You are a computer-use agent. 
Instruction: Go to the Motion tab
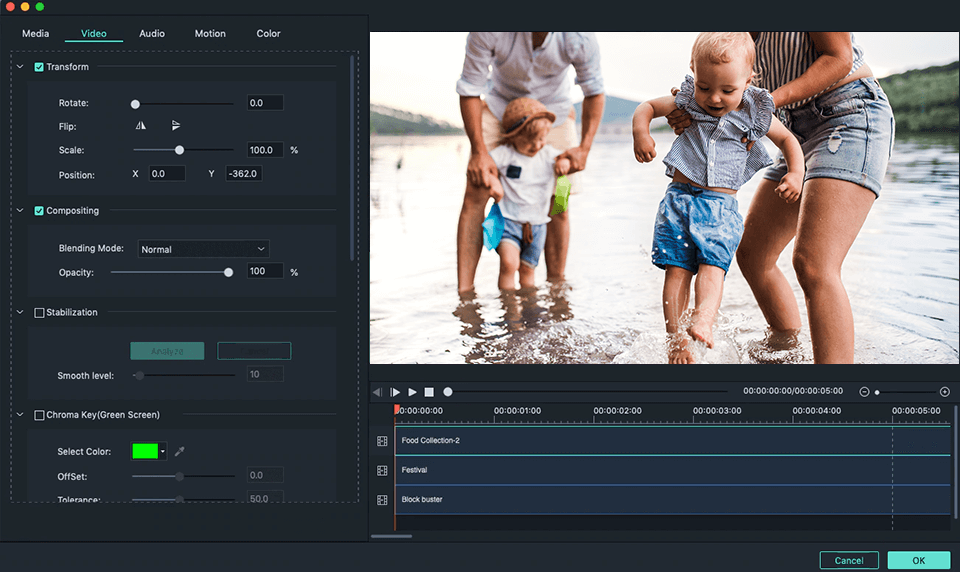[210, 34]
